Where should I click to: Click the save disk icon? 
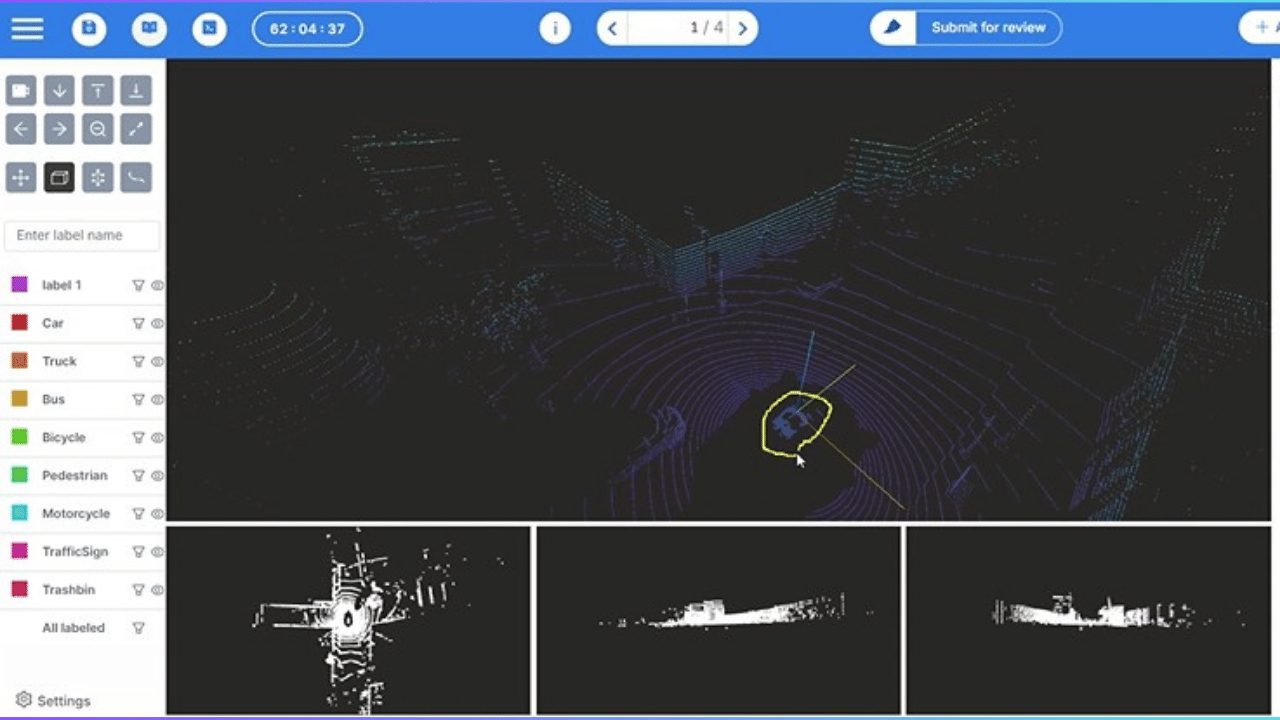[89, 28]
